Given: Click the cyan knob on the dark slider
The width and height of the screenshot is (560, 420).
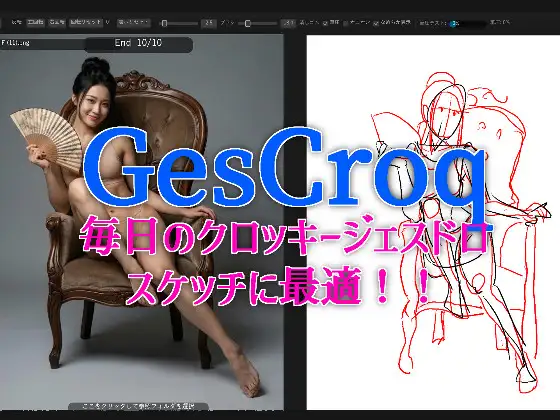Looking at the screenshot, I should (x=454, y=24).
